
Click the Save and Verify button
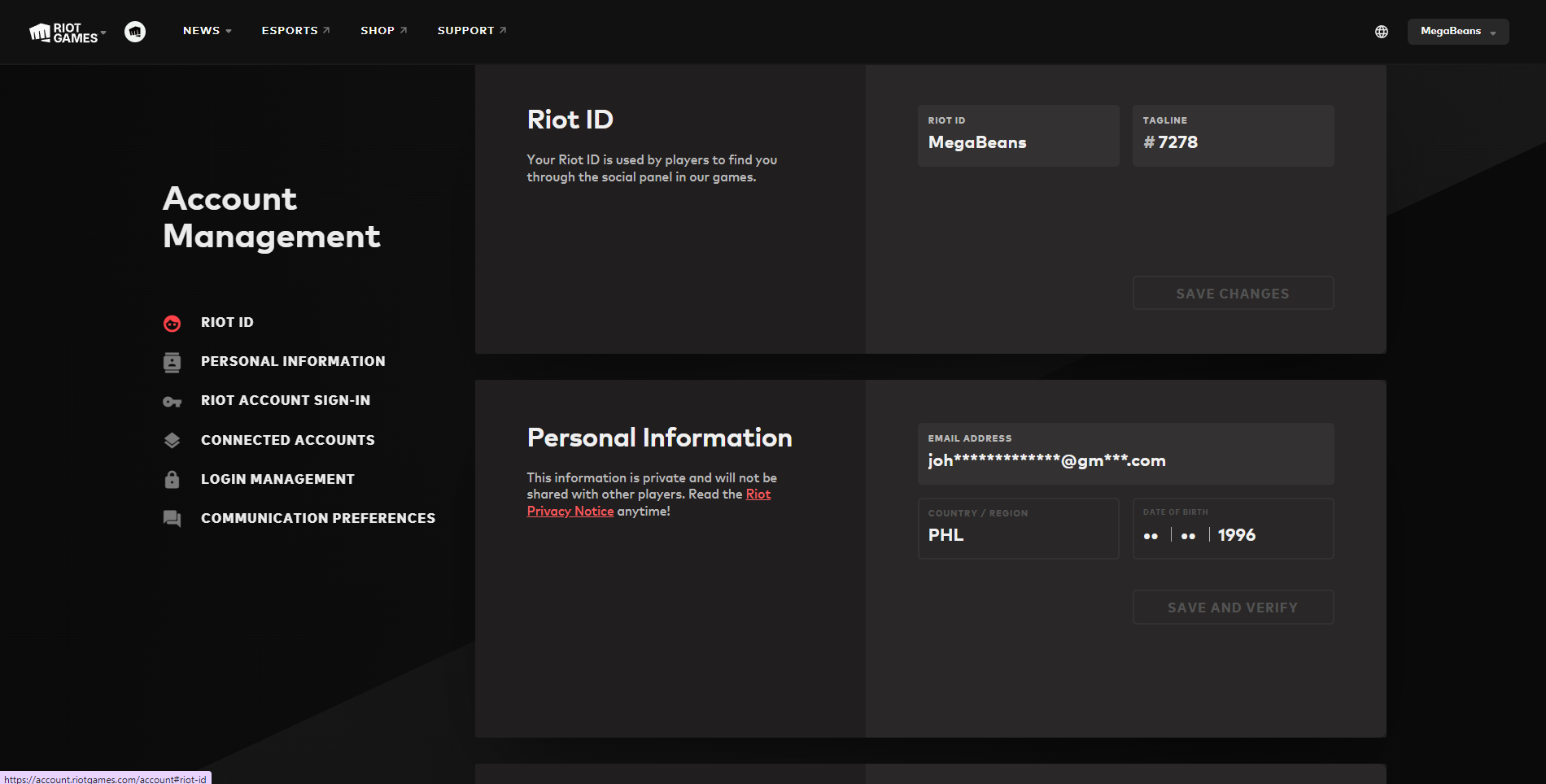[x=1233, y=608]
